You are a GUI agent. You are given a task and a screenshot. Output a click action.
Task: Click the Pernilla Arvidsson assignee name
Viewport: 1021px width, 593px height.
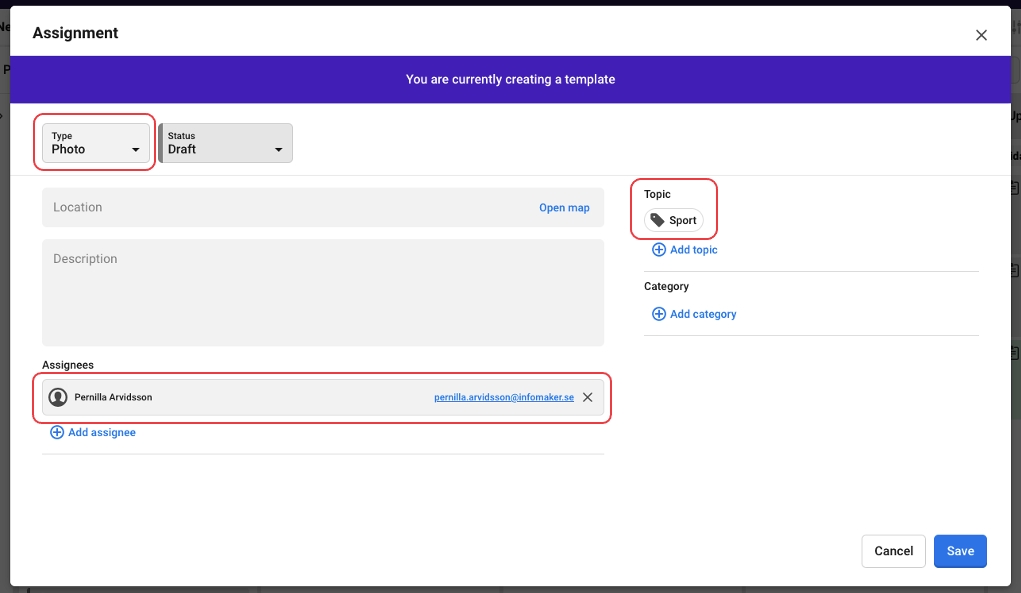click(113, 397)
